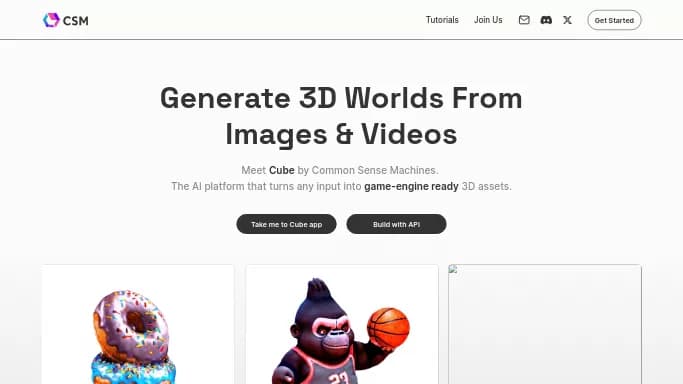This screenshot has height=384, width=683.
Task: Click the 'game-engine ready' bold text
Action: click(411, 186)
